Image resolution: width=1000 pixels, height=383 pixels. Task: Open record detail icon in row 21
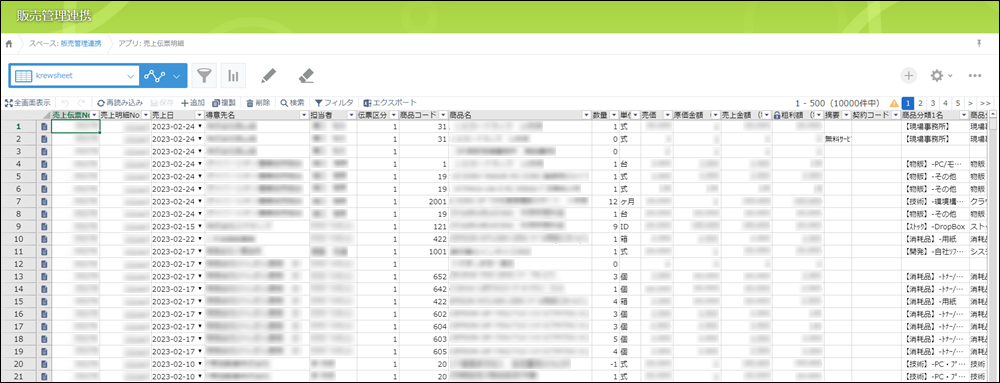click(x=44, y=376)
